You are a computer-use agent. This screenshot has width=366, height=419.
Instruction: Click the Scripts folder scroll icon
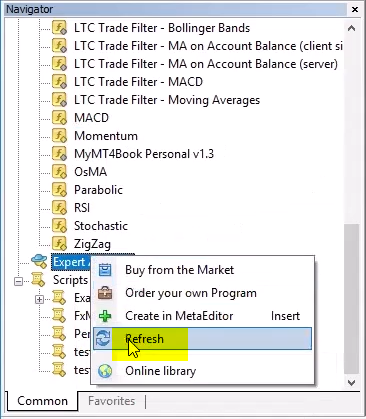click(x=38, y=280)
